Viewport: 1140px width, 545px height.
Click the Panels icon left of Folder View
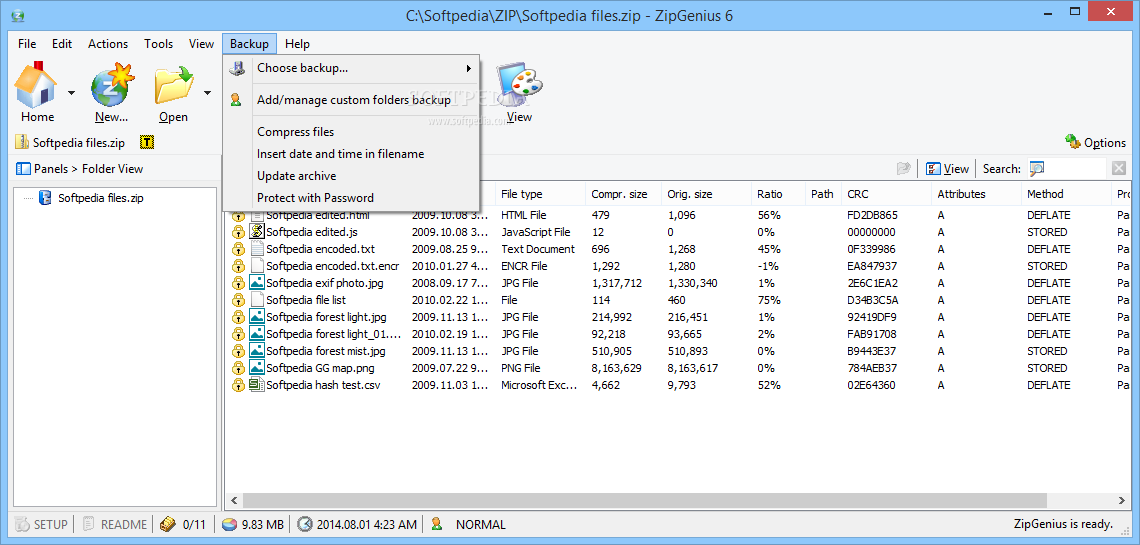[23, 169]
